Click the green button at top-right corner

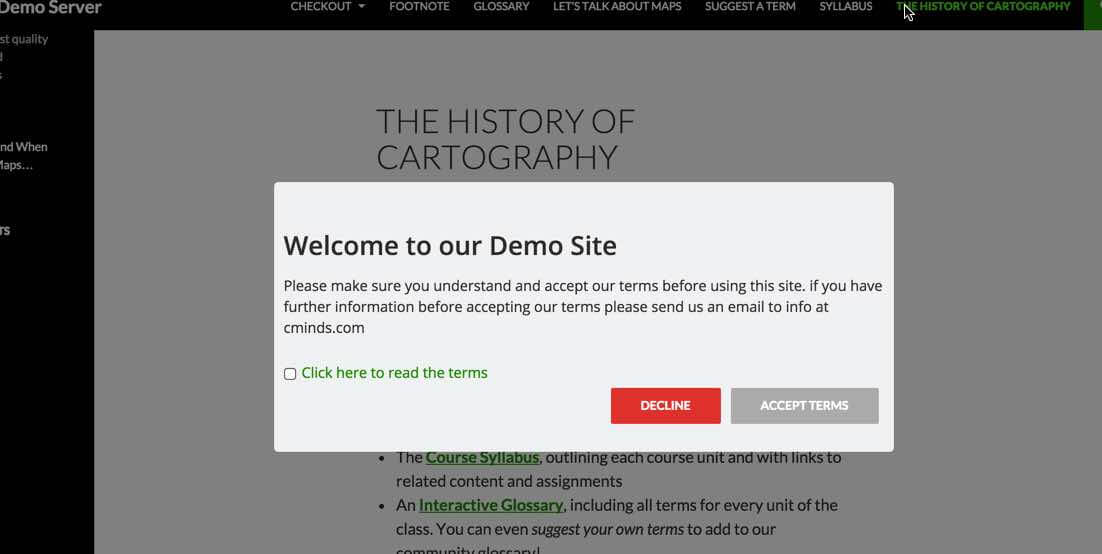1093,10
